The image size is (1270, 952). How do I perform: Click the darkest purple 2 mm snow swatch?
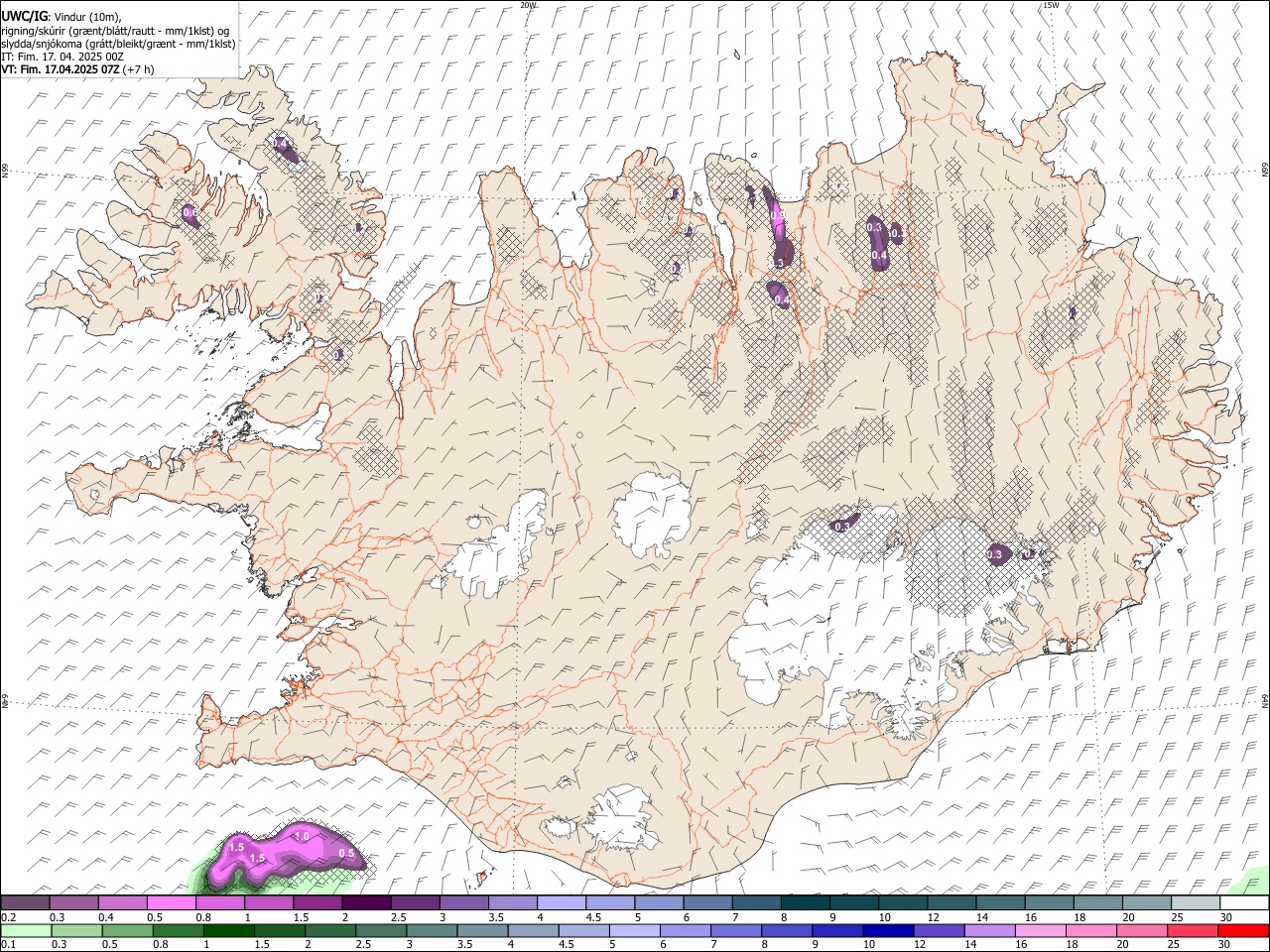(366, 903)
